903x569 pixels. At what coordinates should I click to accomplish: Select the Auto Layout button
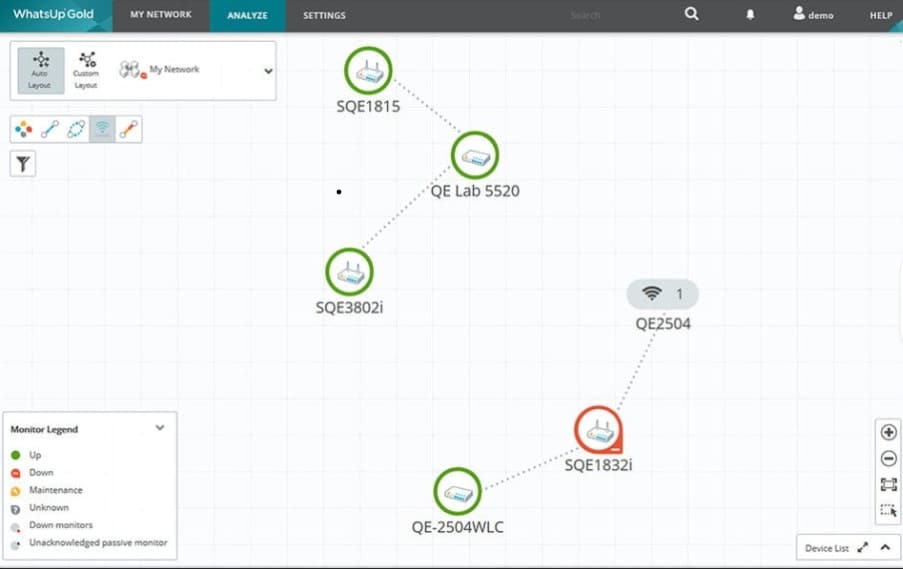pos(40,70)
